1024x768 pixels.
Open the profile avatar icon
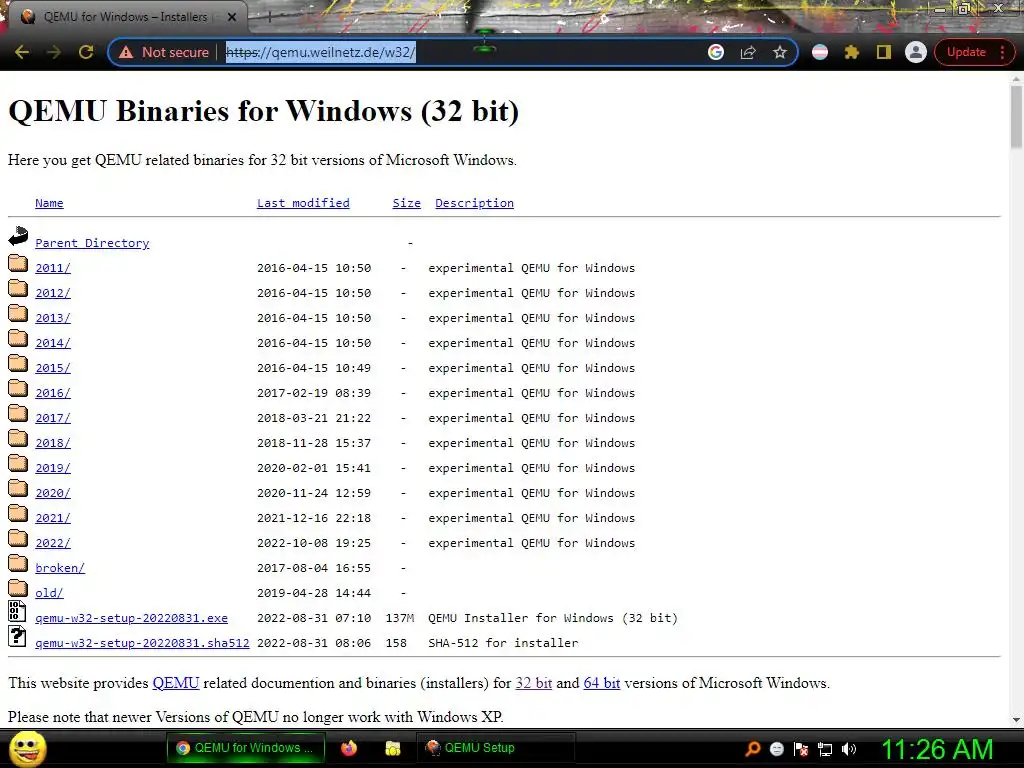pyautogui.click(x=916, y=52)
